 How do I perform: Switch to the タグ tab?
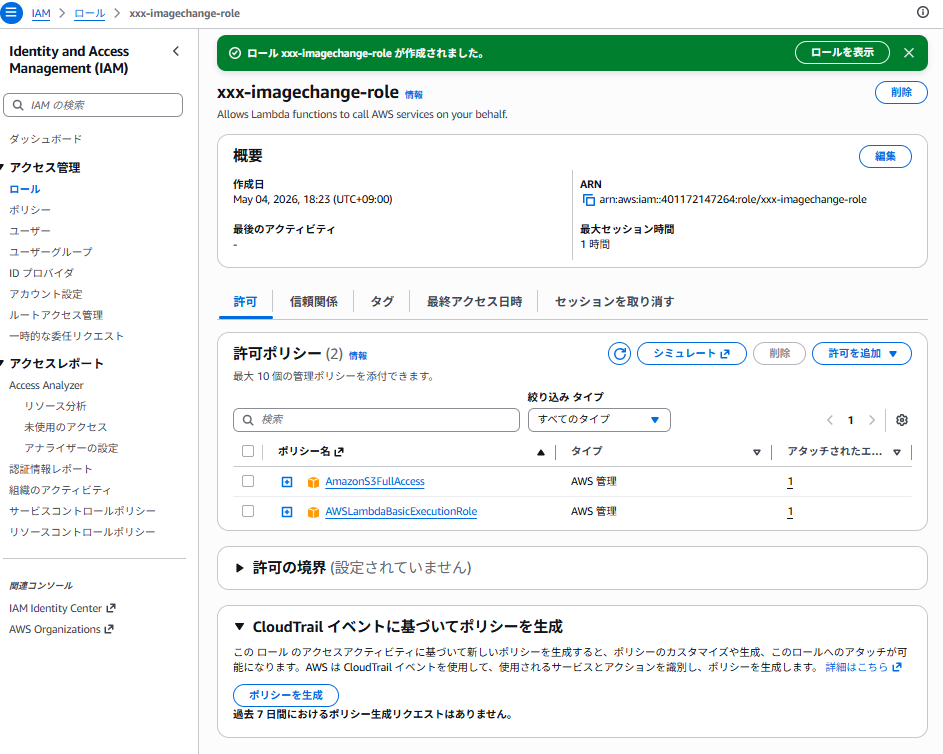tap(382, 302)
